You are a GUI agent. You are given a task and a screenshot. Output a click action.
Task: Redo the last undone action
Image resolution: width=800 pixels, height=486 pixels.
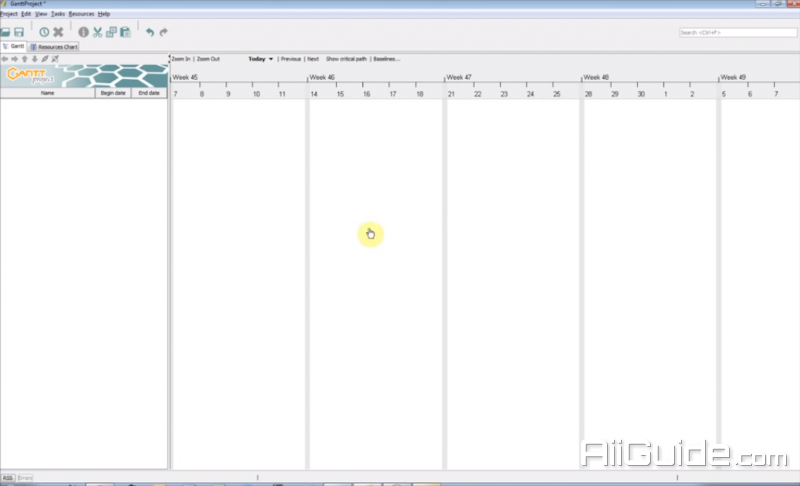coord(163,32)
